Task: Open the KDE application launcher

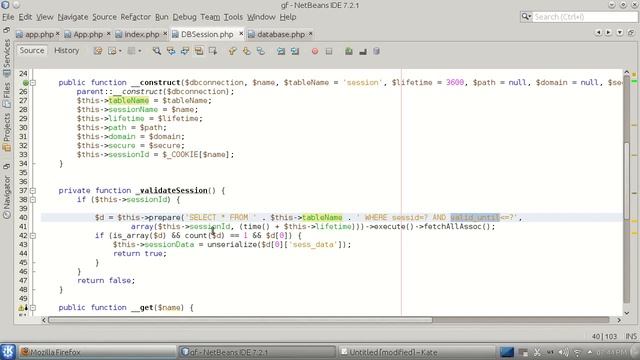Action: click(8, 351)
